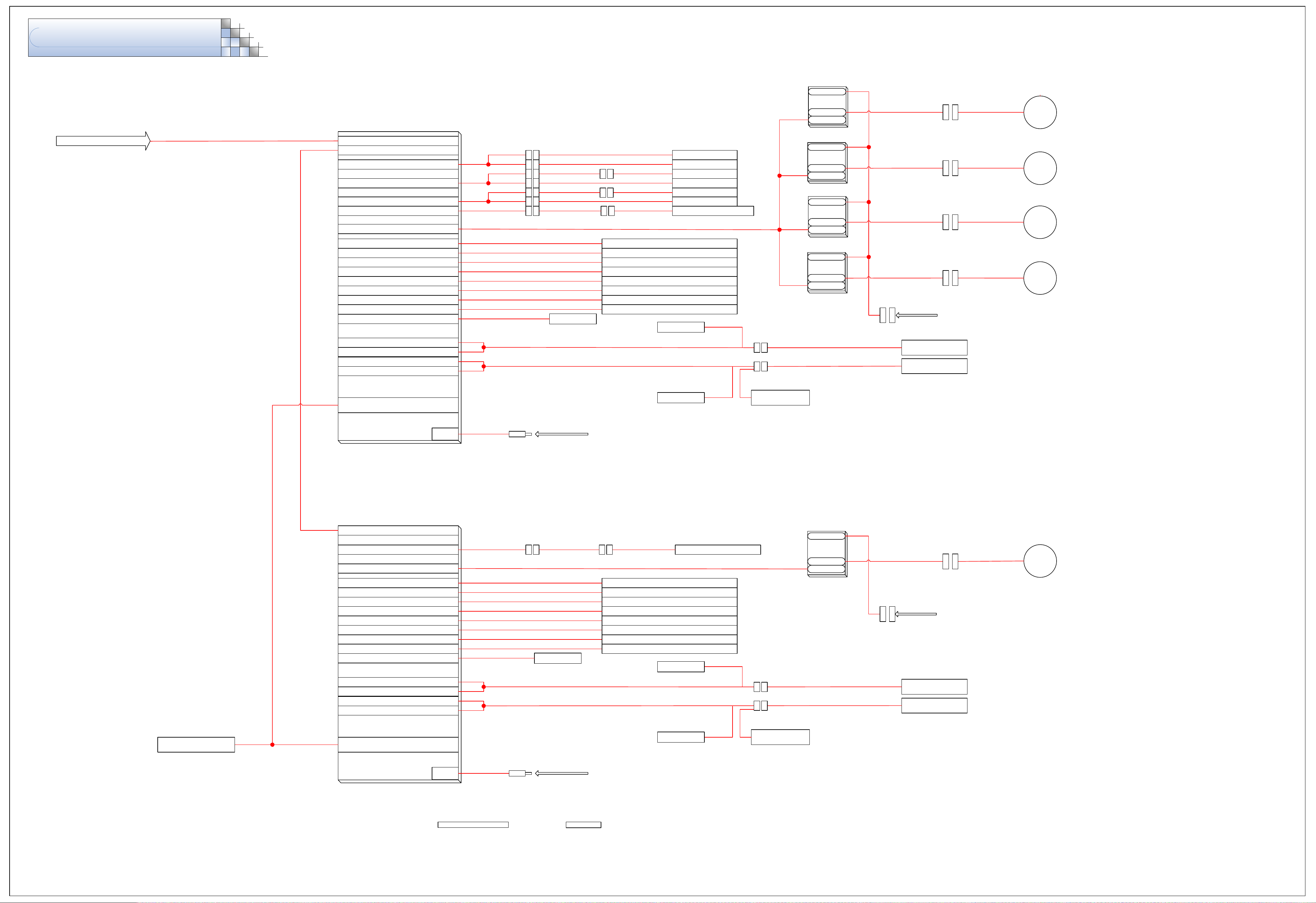
Task: Select left-pointing arrow below the four relay blocks
Action: [x=916, y=315]
